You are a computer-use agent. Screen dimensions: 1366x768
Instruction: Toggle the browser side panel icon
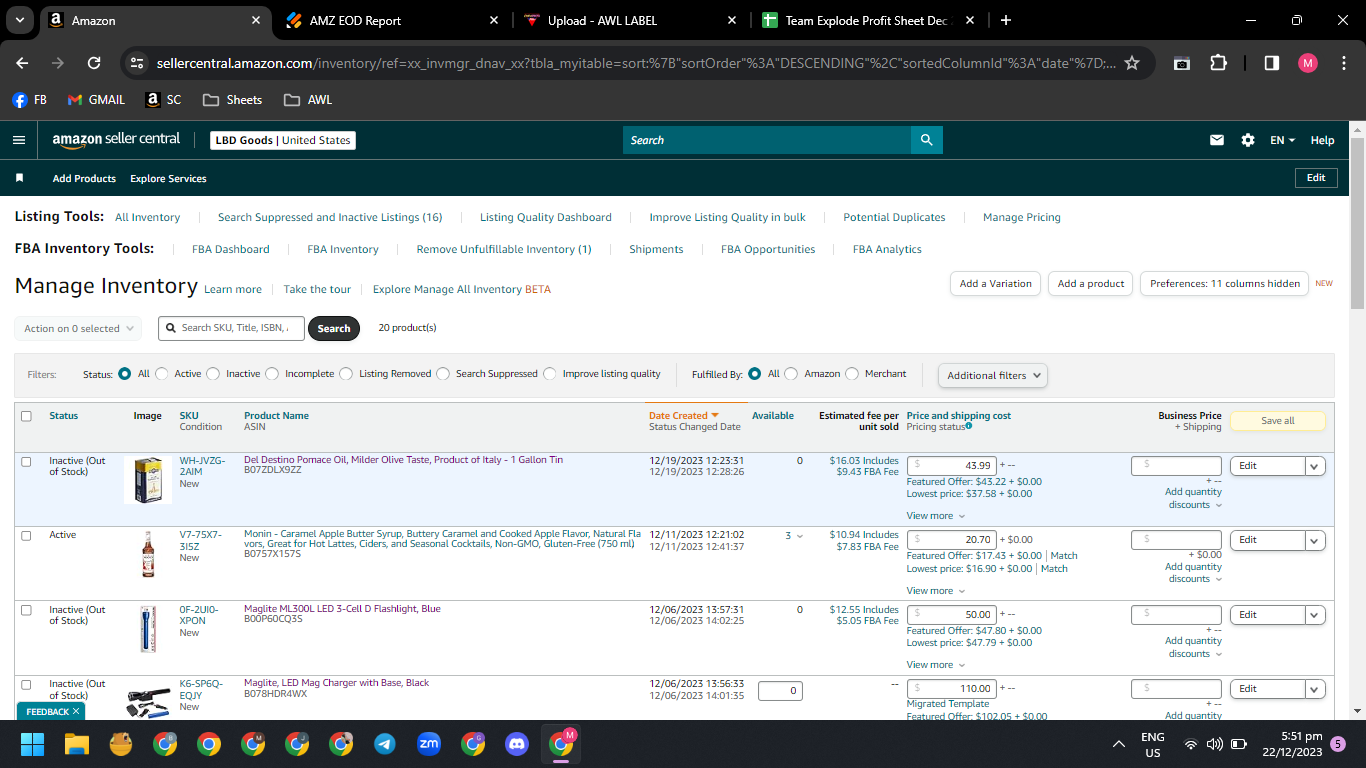(1272, 63)
